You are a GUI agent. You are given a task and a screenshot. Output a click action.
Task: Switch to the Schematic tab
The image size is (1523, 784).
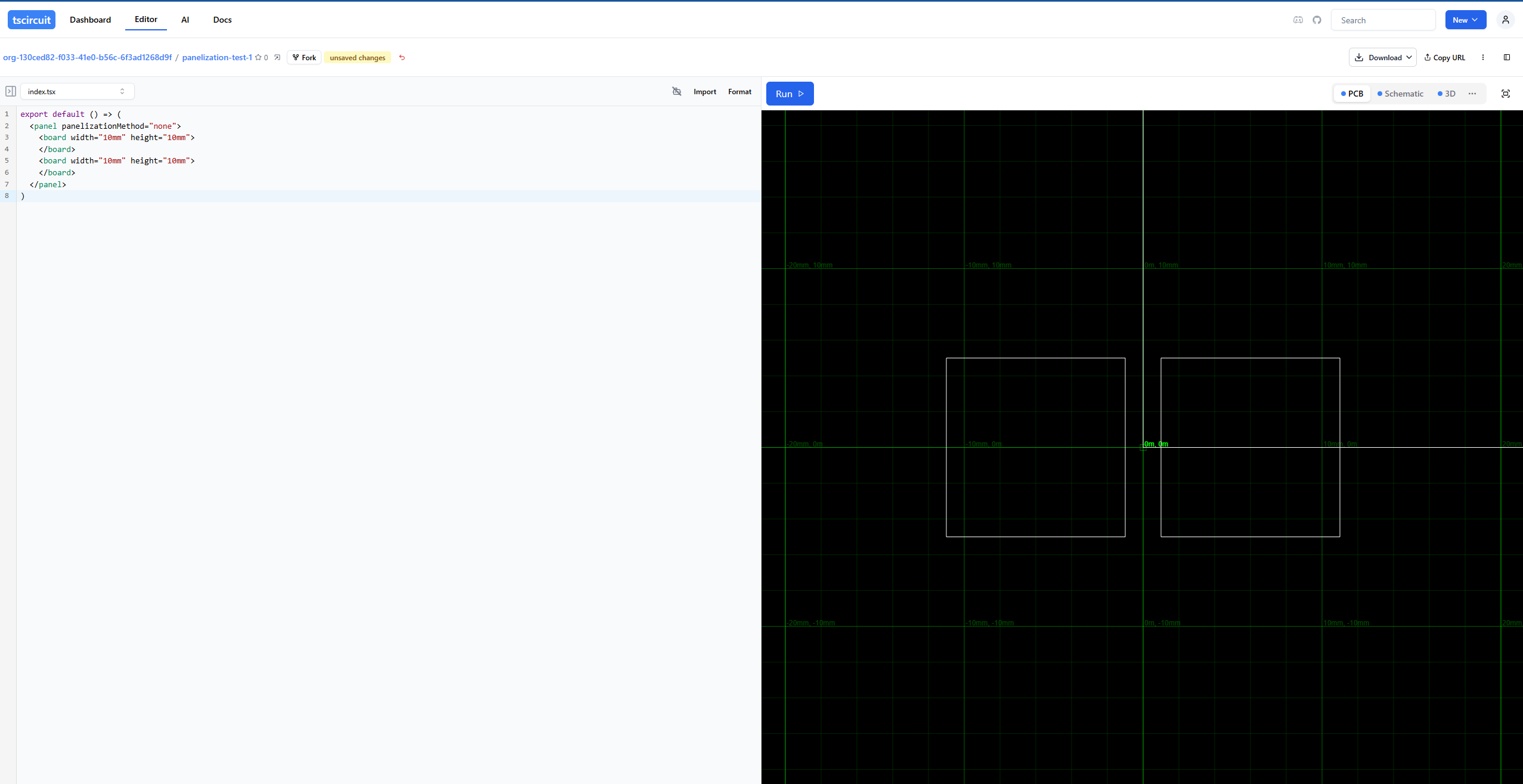coord(1400,94)
